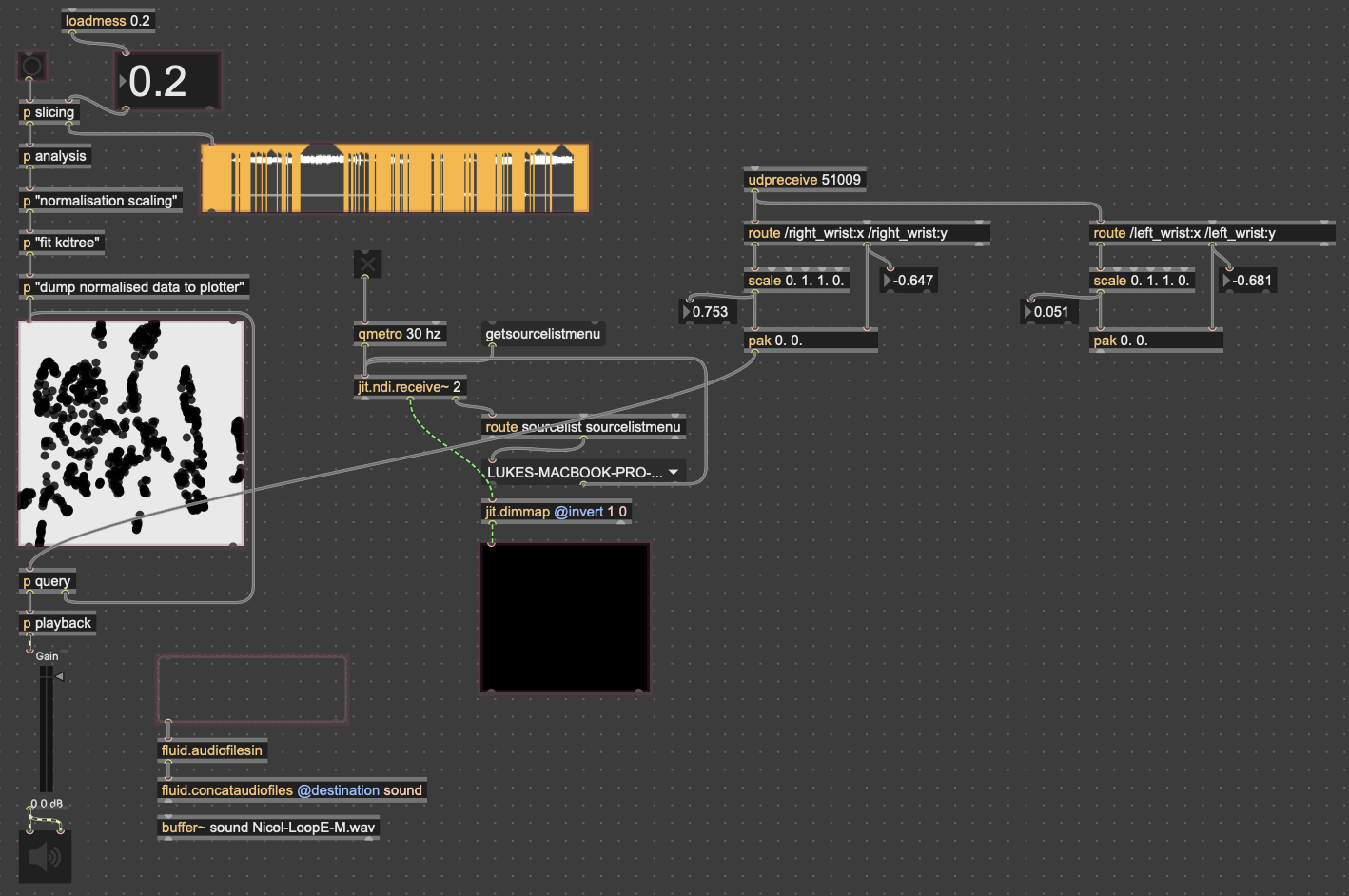Click the black jitter video window
The image size is (1349, 896).
point(565,617)
